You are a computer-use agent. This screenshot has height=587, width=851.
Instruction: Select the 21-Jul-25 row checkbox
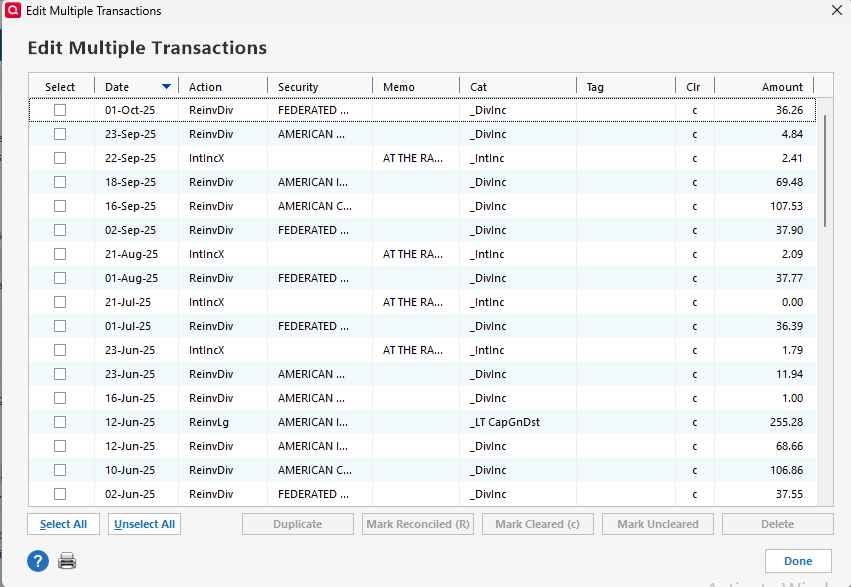pyautogui.click(x=60, y=302)
